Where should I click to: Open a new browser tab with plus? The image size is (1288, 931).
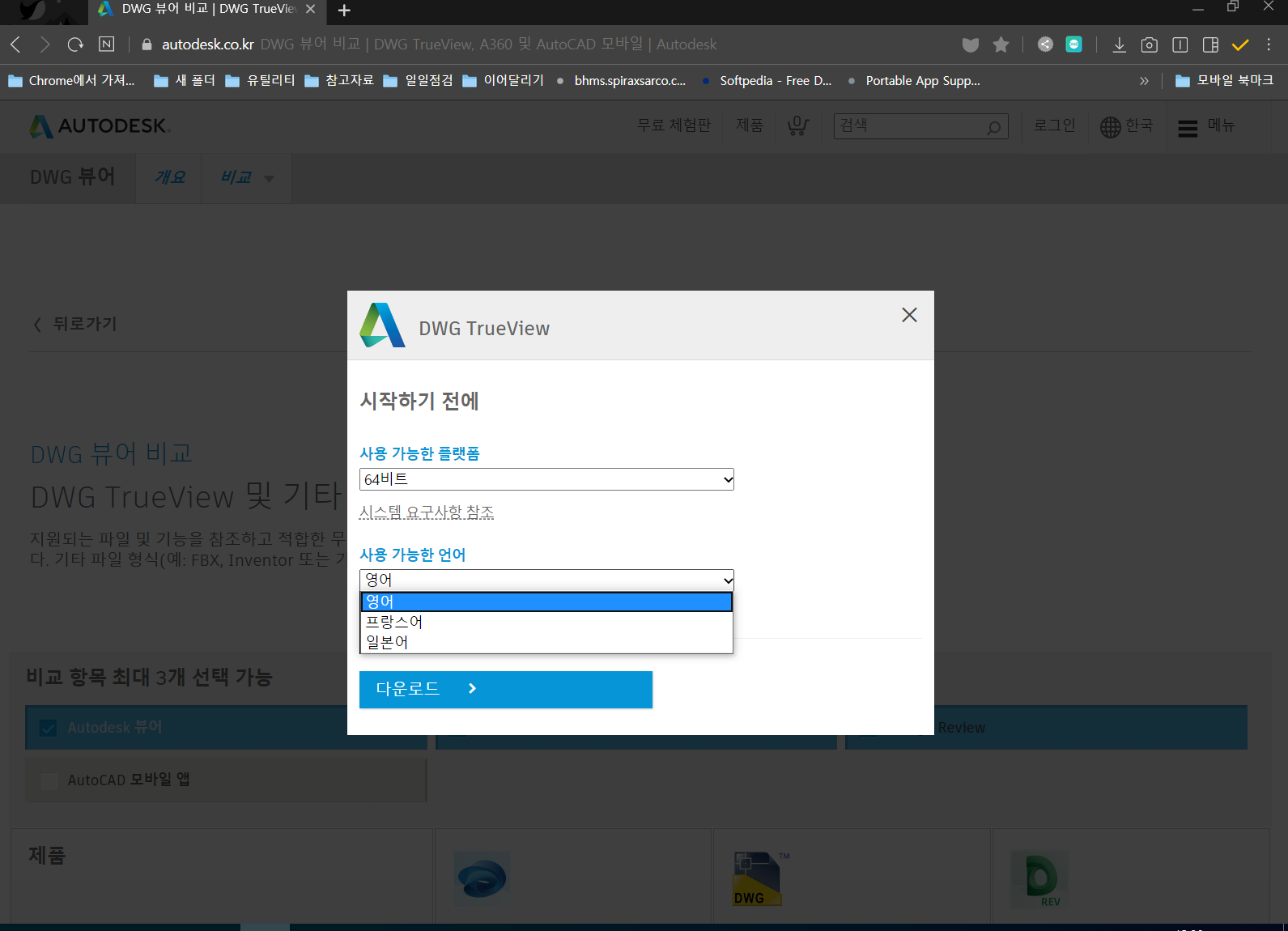(x=344, y=11)
